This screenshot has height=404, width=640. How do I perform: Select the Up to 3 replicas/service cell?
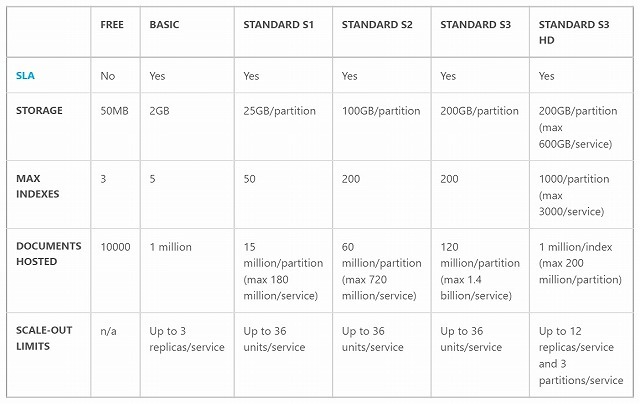click(186, 339)
